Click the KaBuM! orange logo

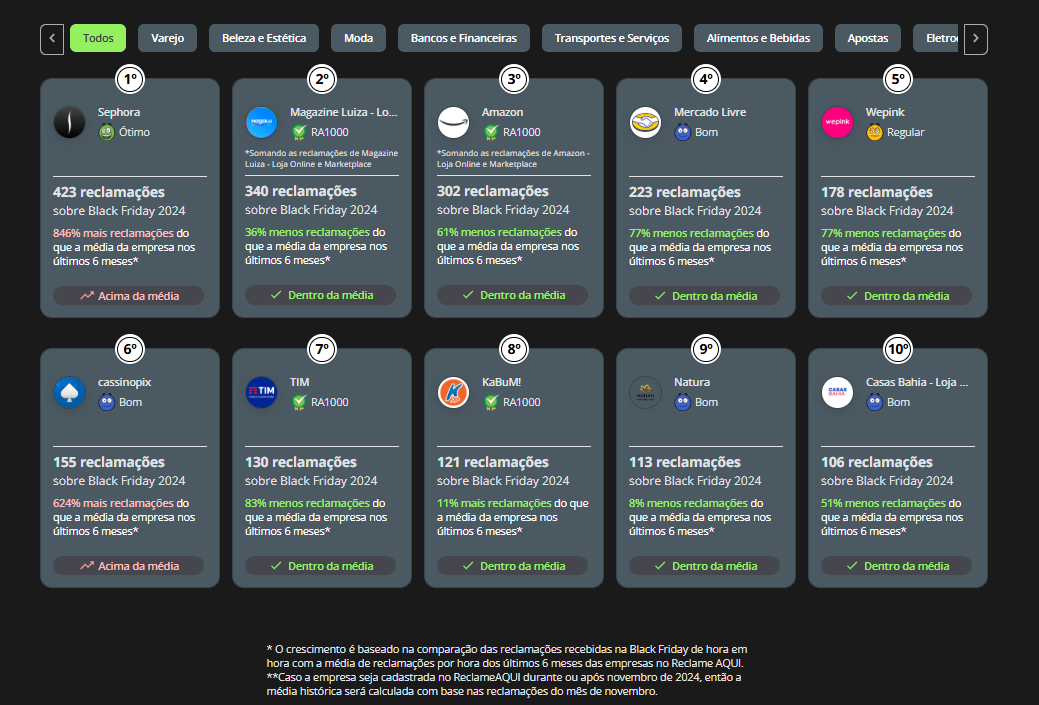(453, 392)
